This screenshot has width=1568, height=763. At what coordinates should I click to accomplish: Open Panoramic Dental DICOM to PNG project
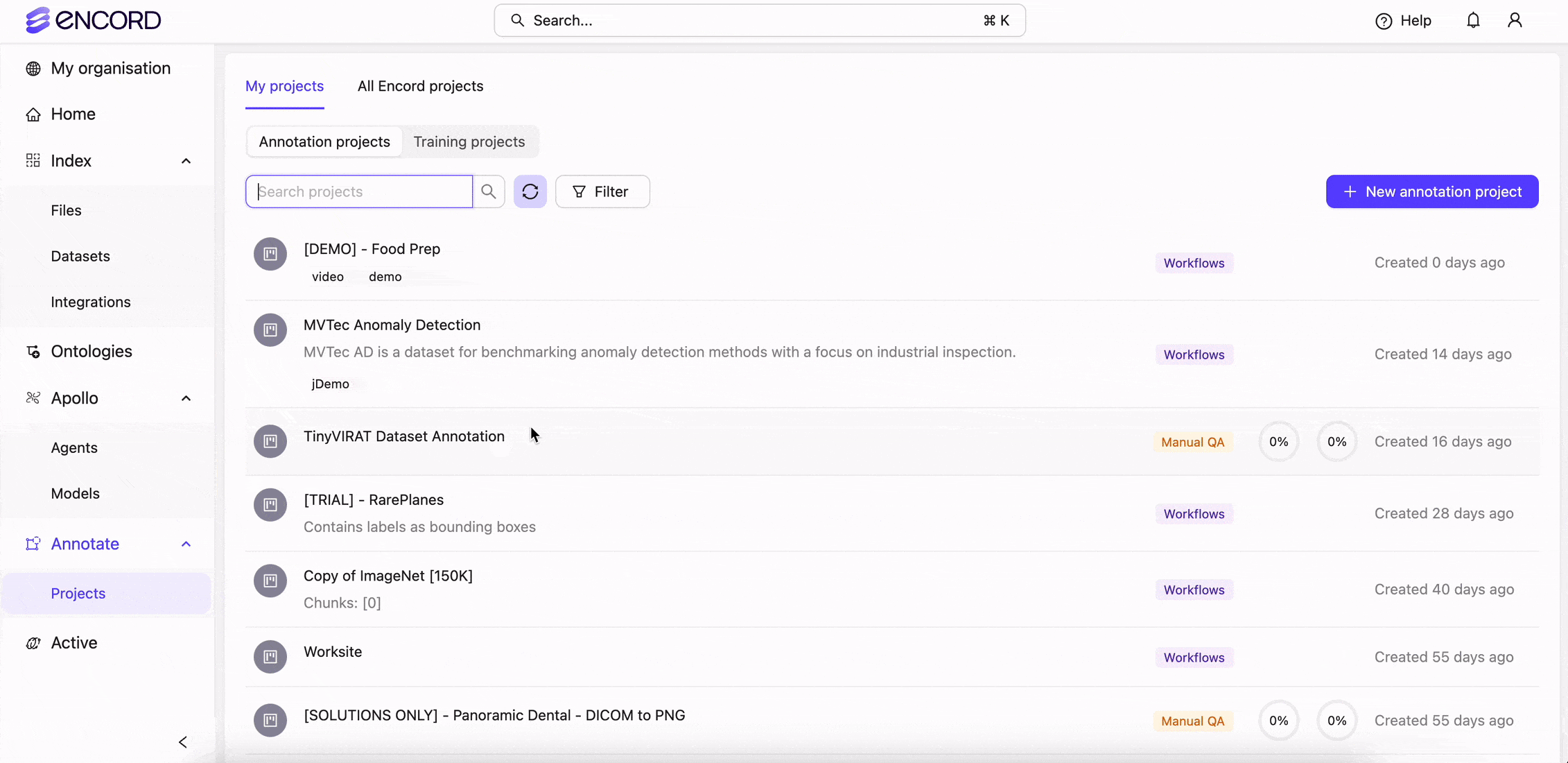pos(494,715)
